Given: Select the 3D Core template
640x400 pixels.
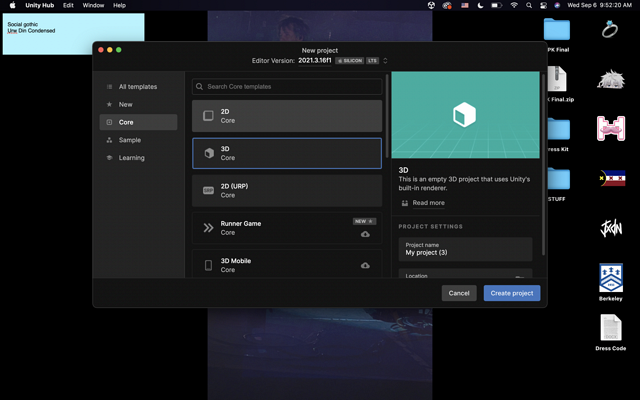Looking at the screenshot, I should pyautogui.click(x=287, y=153).
